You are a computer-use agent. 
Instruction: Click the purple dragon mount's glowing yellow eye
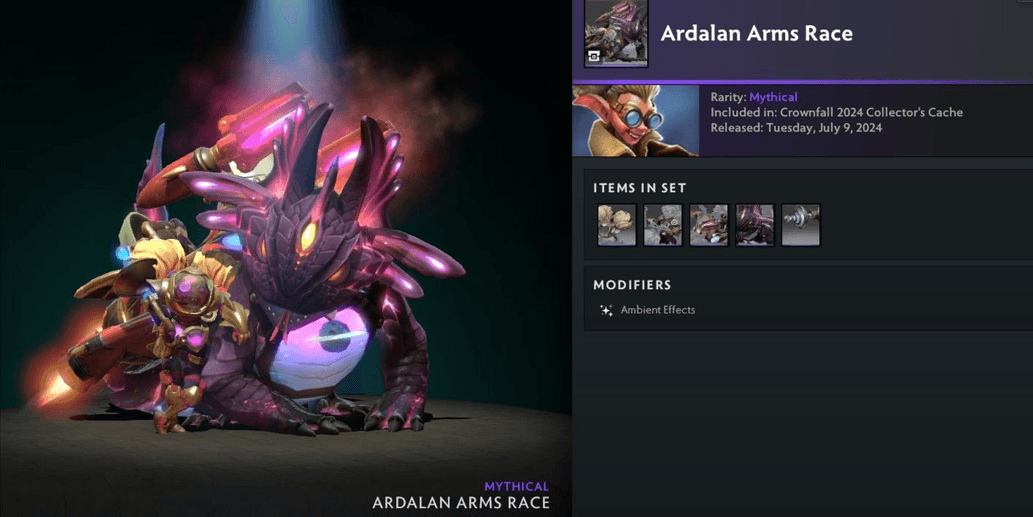308,237
